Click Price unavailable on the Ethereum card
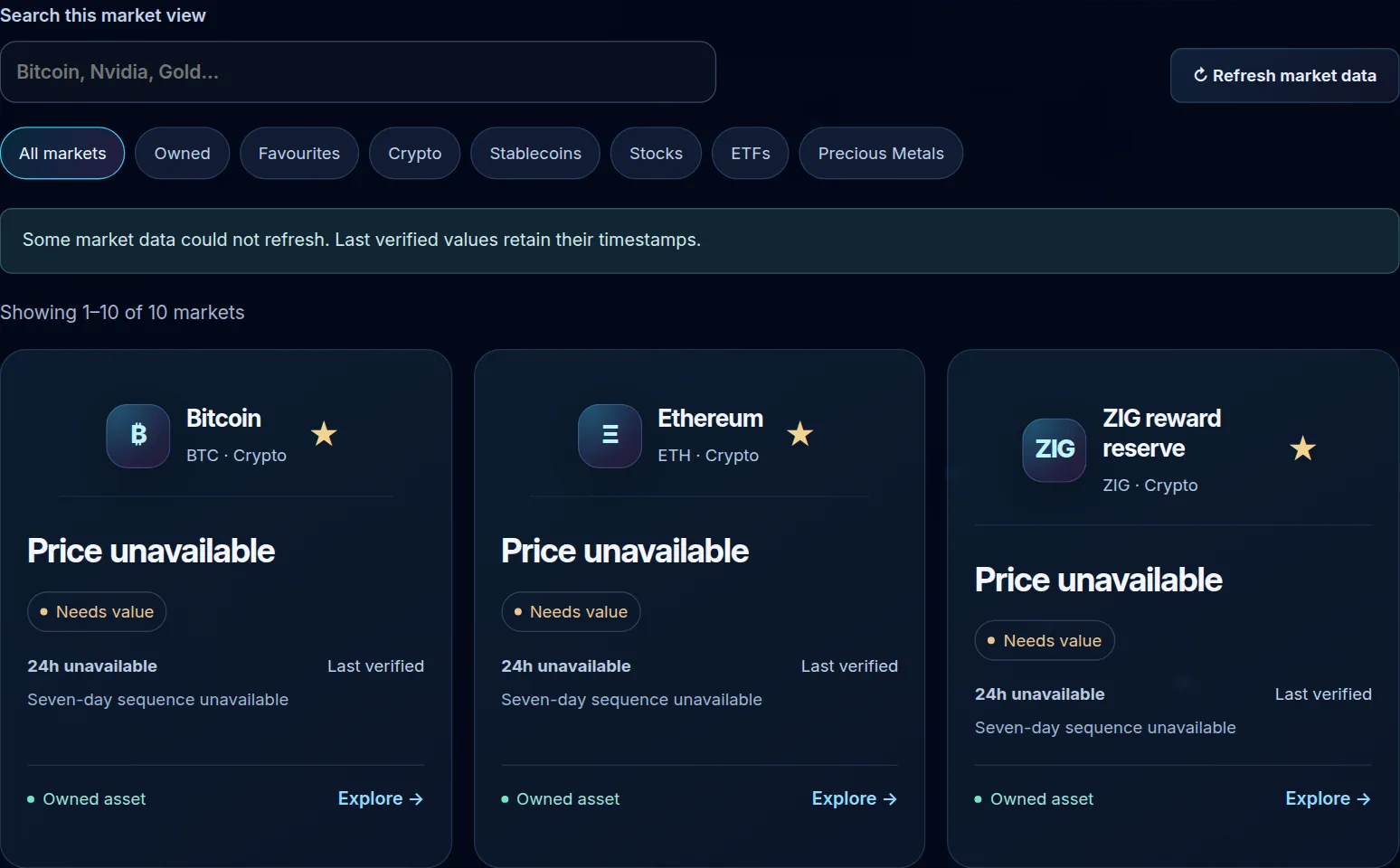 coord(625,552)
